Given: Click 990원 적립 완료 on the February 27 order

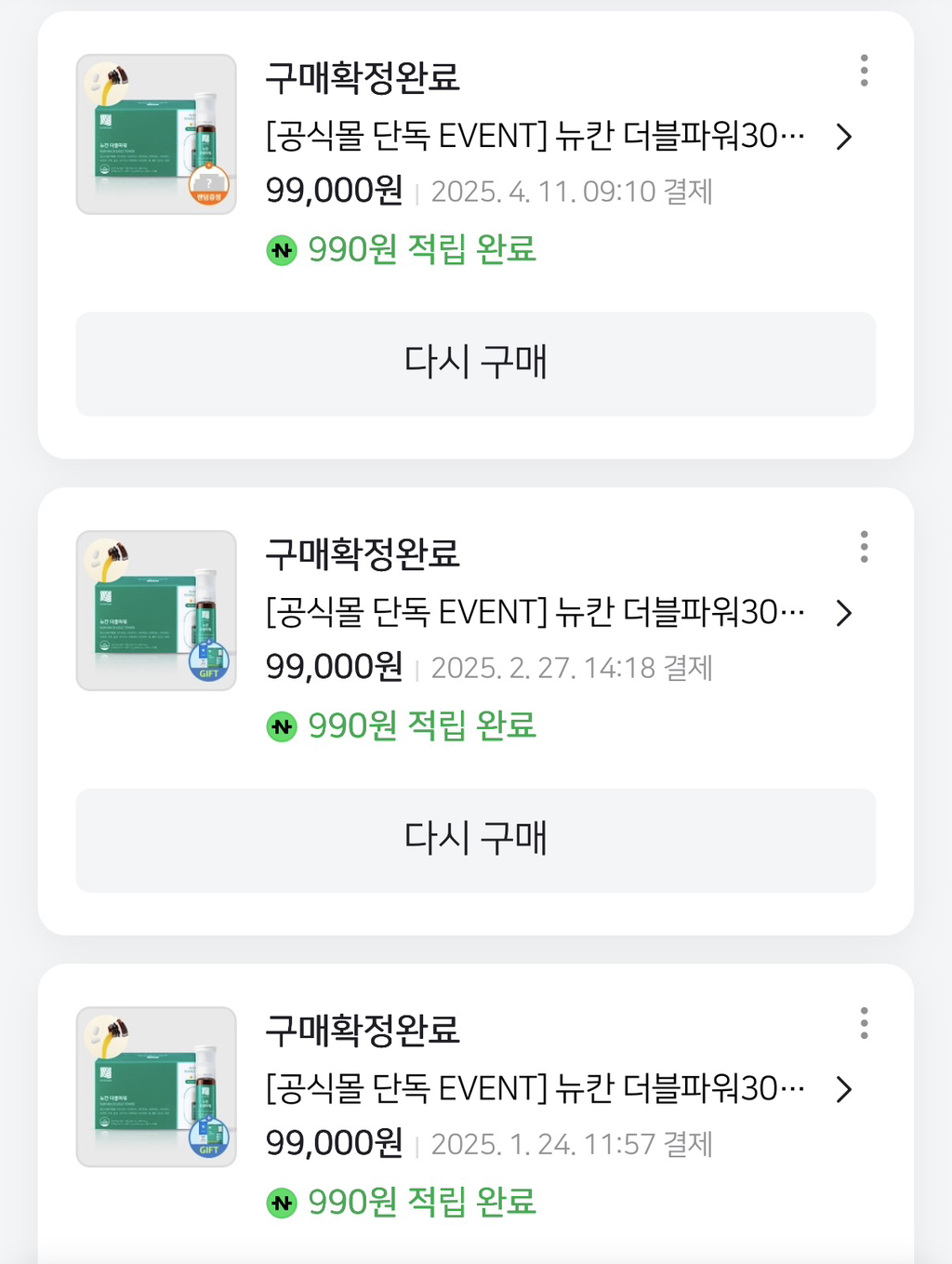Looking at the screenshot, I should [422, 725].
